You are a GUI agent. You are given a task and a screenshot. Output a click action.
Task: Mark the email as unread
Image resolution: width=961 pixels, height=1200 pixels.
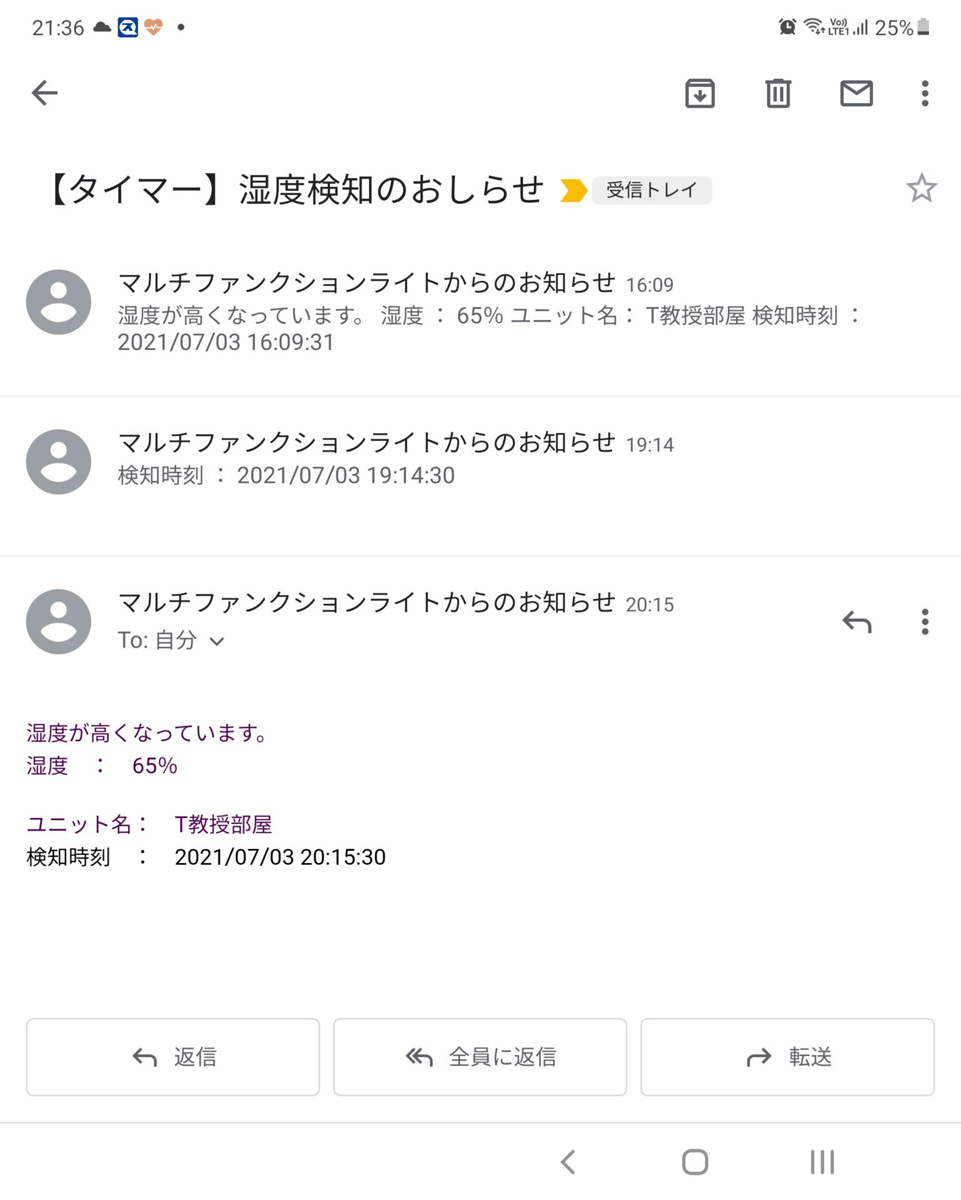[856, 93]
